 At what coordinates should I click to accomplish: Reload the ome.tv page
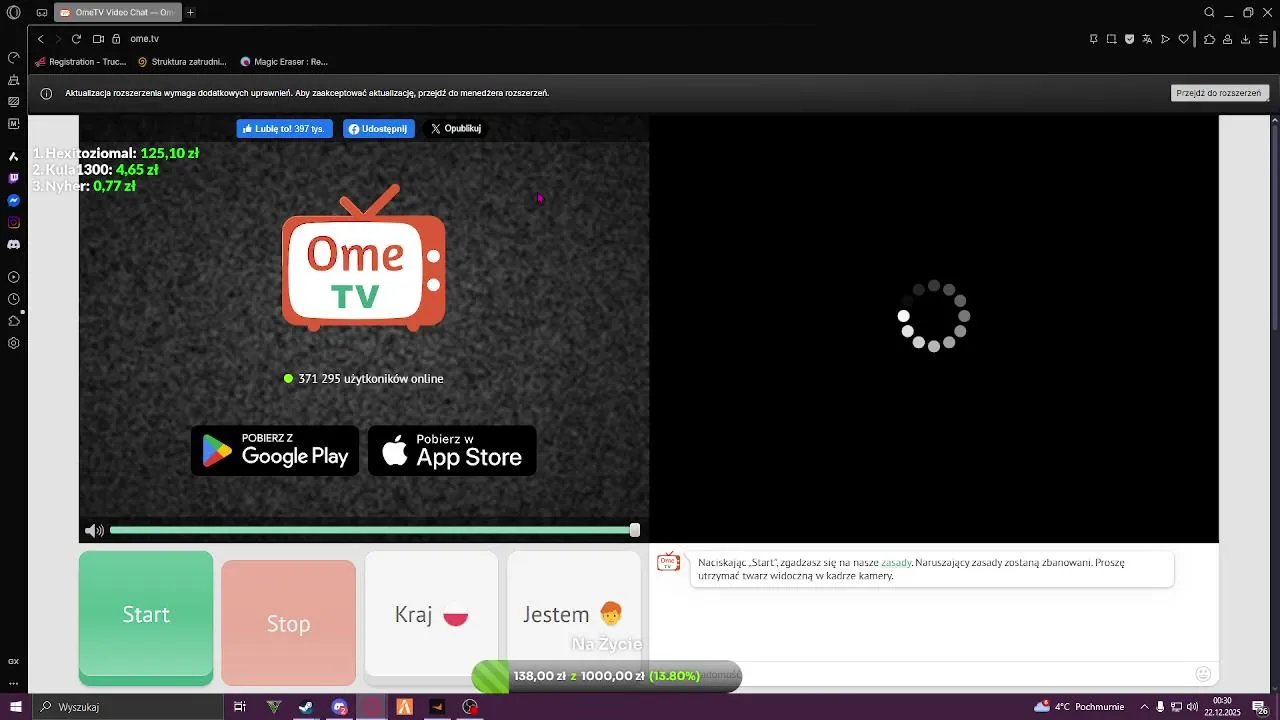click(76, 39)
